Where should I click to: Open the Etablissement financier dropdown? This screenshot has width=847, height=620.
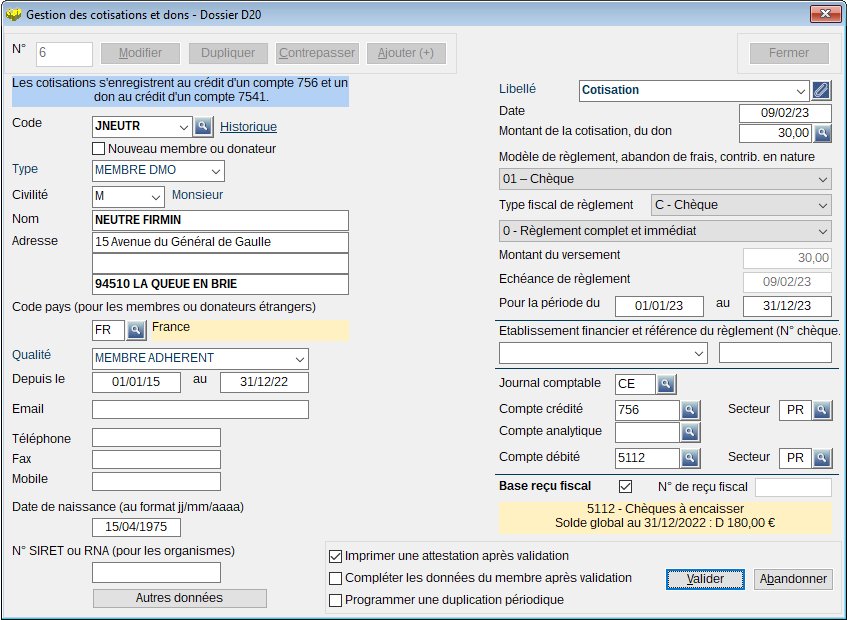pyautogui.click(x=699, y=354)
